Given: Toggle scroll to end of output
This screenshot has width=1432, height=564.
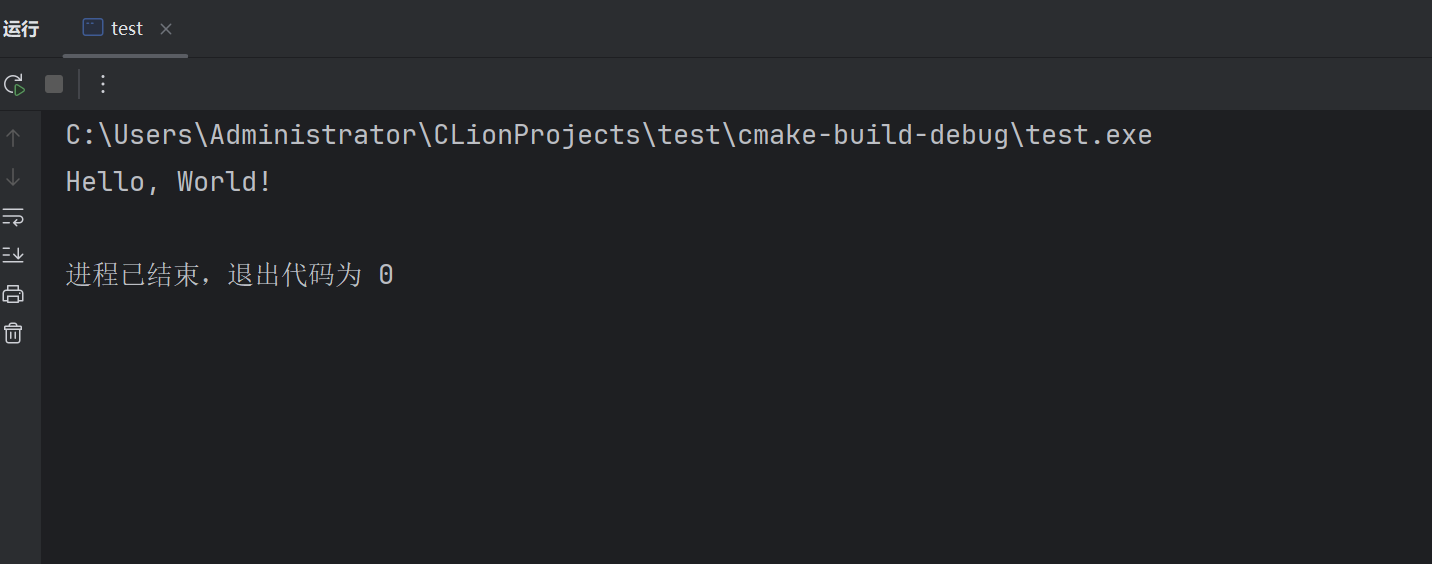Looking at the screenshot, I should (x=13, y=255).
